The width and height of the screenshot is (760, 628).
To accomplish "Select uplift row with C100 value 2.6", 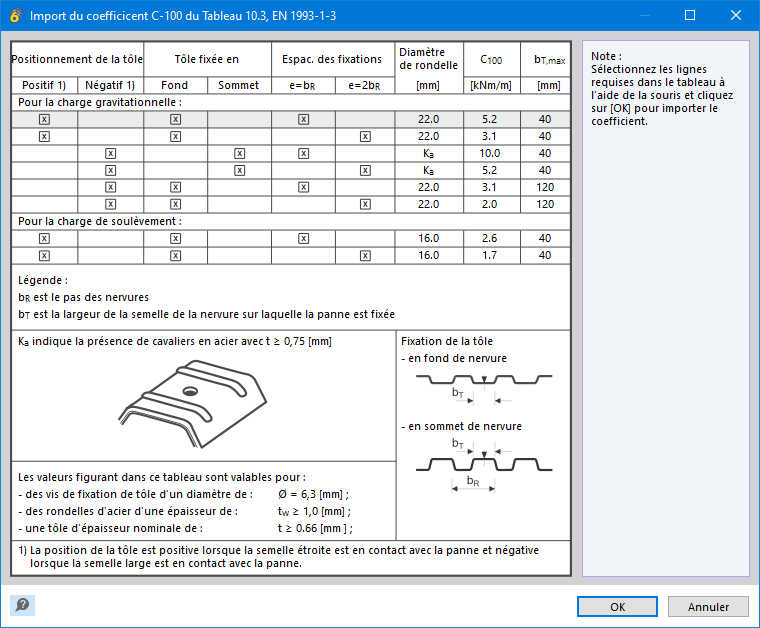I will coord(290,238).
